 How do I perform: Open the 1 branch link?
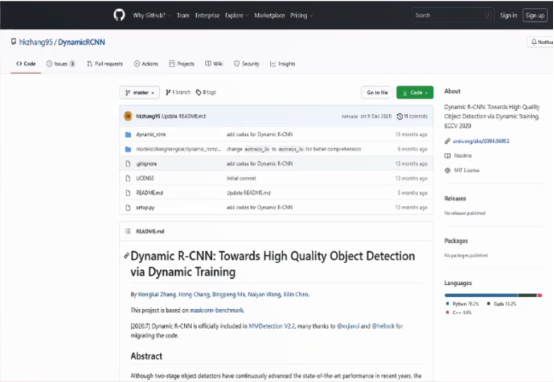pos(178,92)
